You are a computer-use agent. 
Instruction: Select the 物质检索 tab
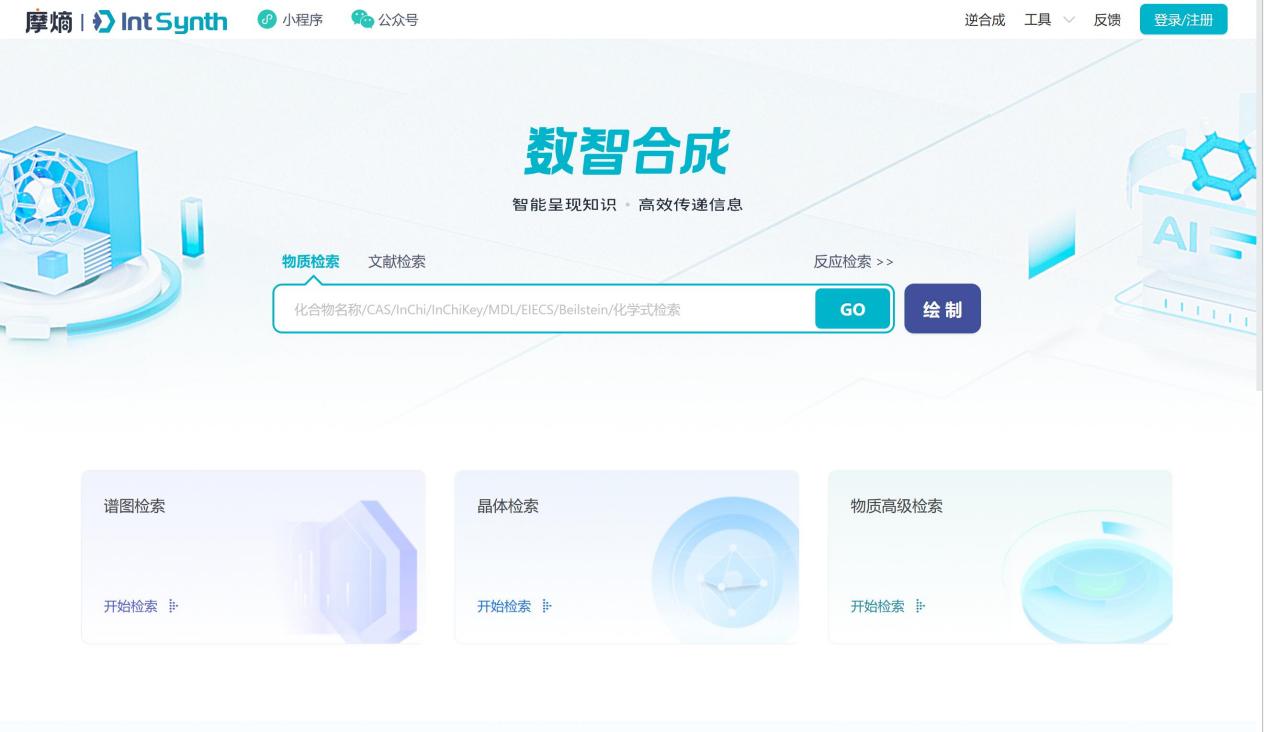tap(311, 261)
